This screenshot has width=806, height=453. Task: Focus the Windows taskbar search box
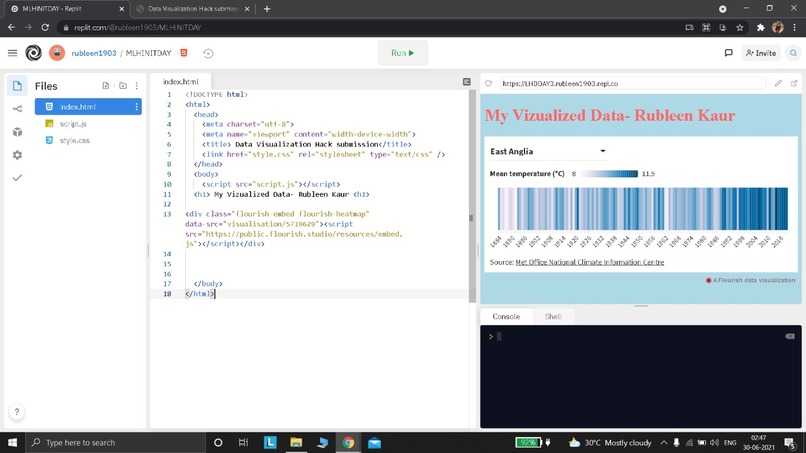pos(116,442)
